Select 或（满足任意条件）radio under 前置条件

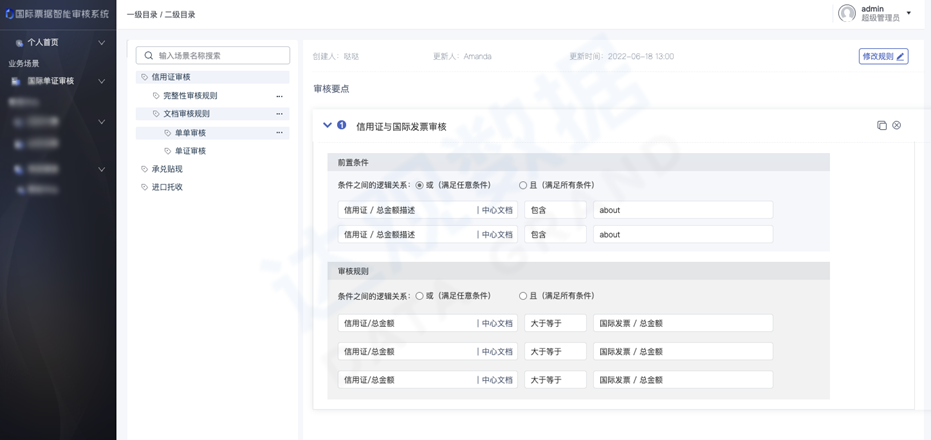pos(419,185)
